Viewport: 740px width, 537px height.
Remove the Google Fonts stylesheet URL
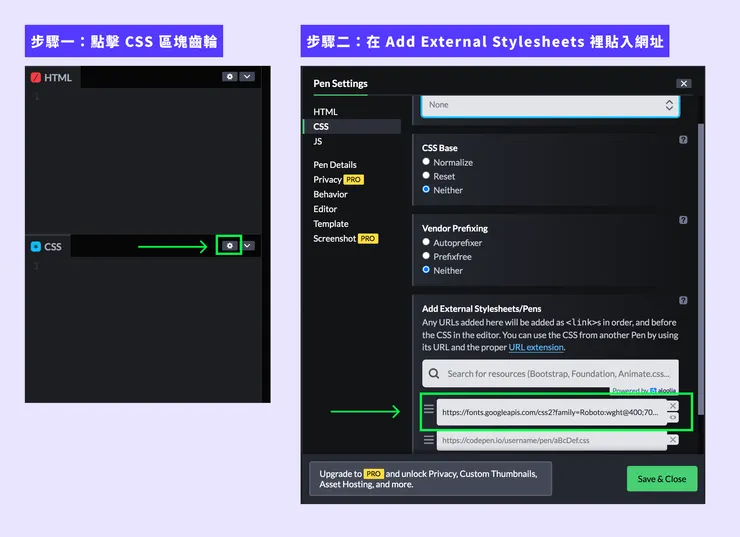pos(673,406)
